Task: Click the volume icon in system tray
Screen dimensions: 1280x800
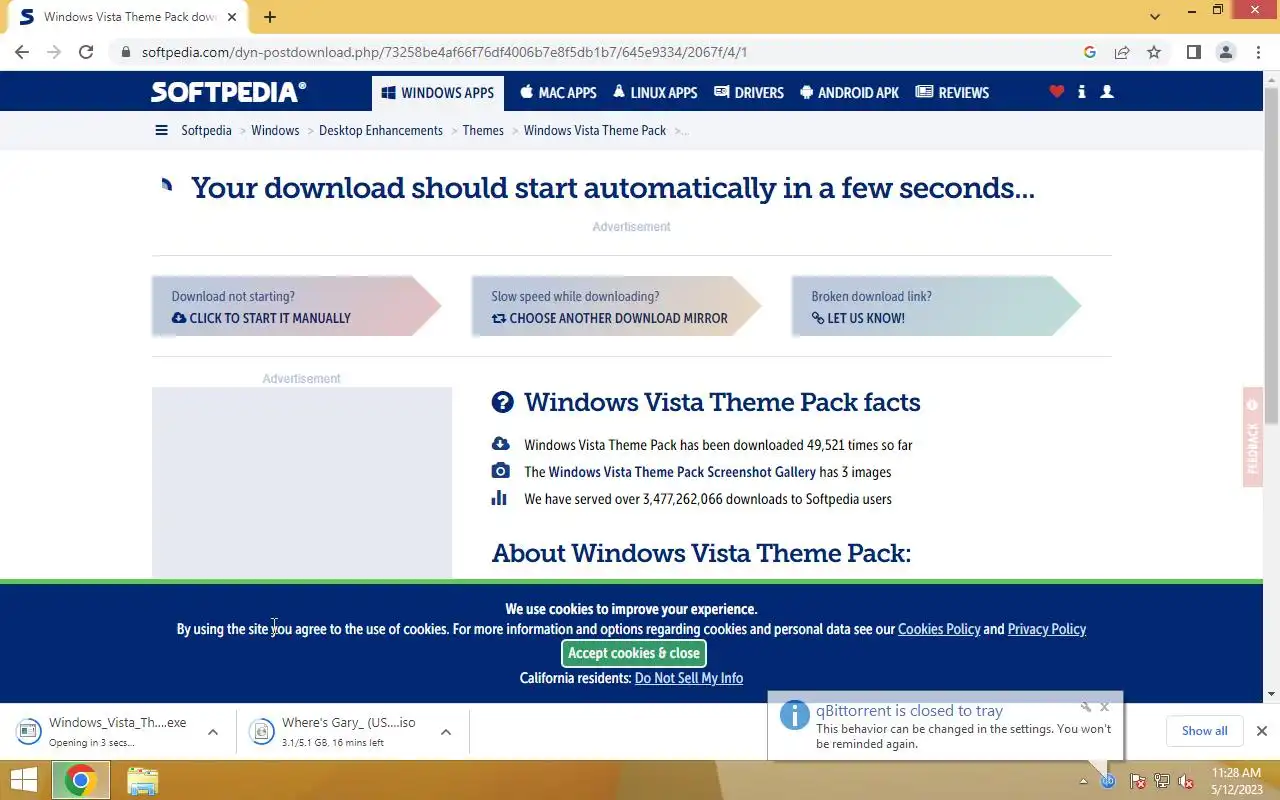Action: [1185, 781]
